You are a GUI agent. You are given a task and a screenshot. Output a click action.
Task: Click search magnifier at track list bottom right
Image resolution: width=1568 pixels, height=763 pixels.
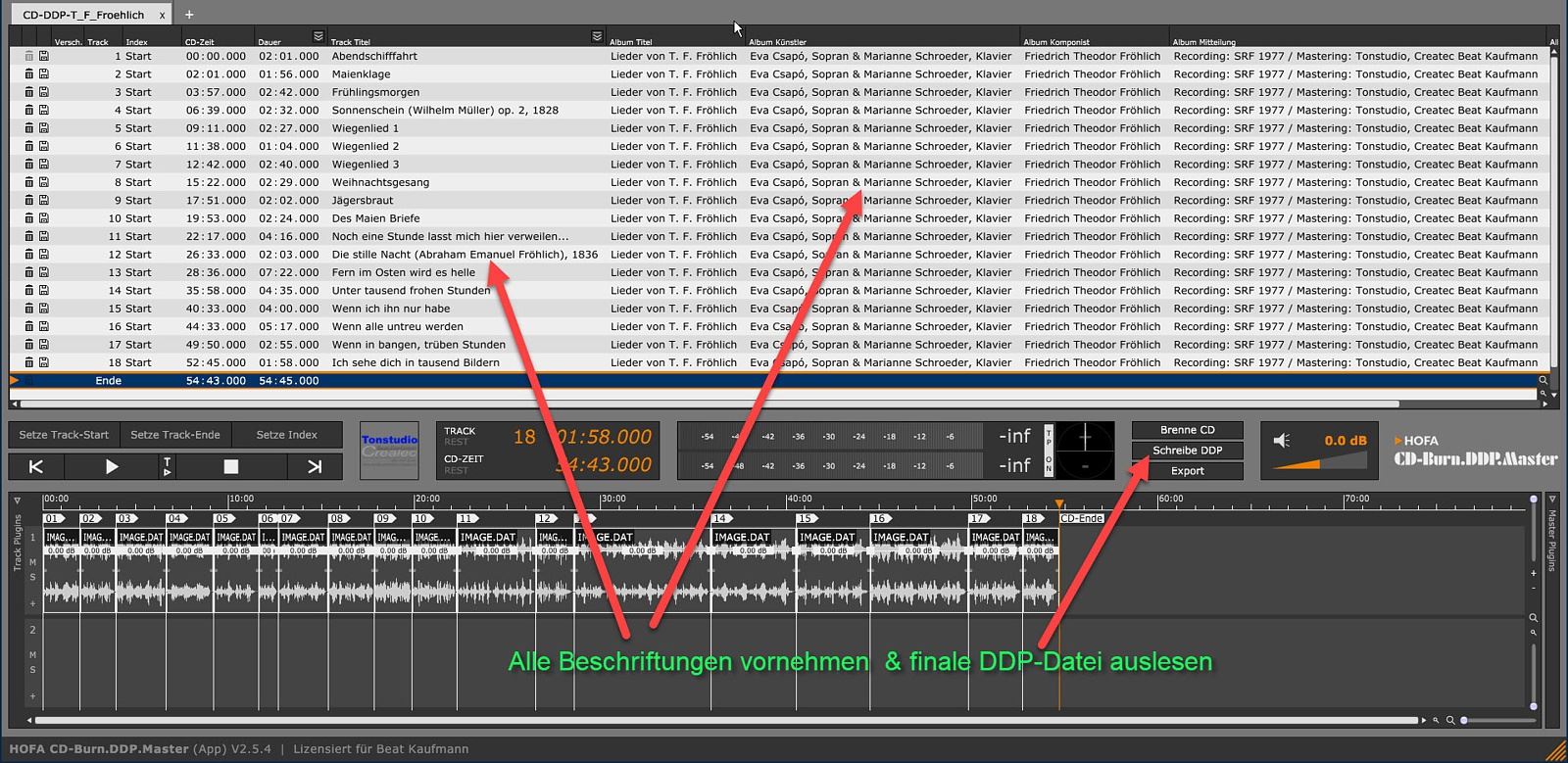[1543, 380]
